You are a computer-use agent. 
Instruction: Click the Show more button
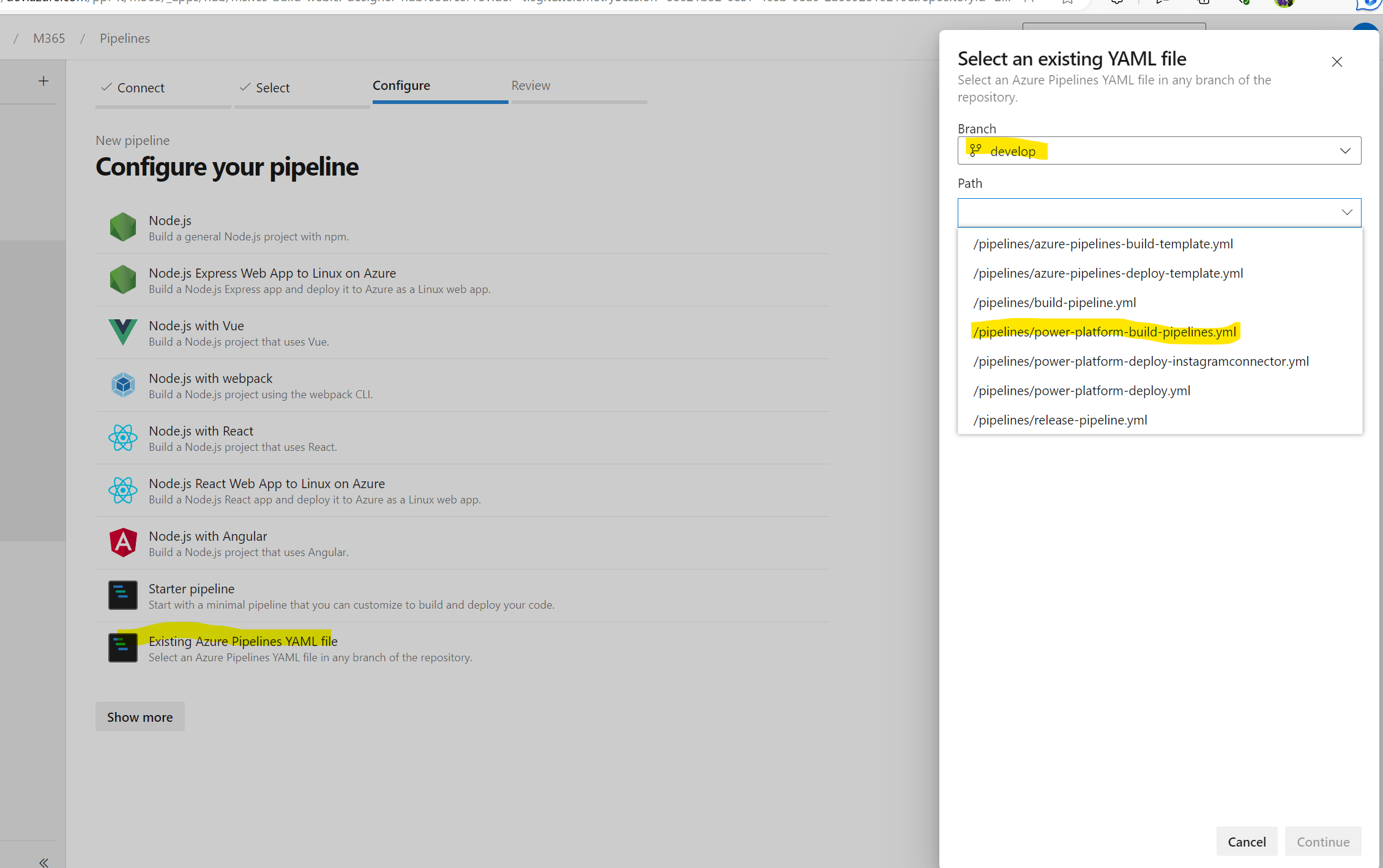point(140,716)
